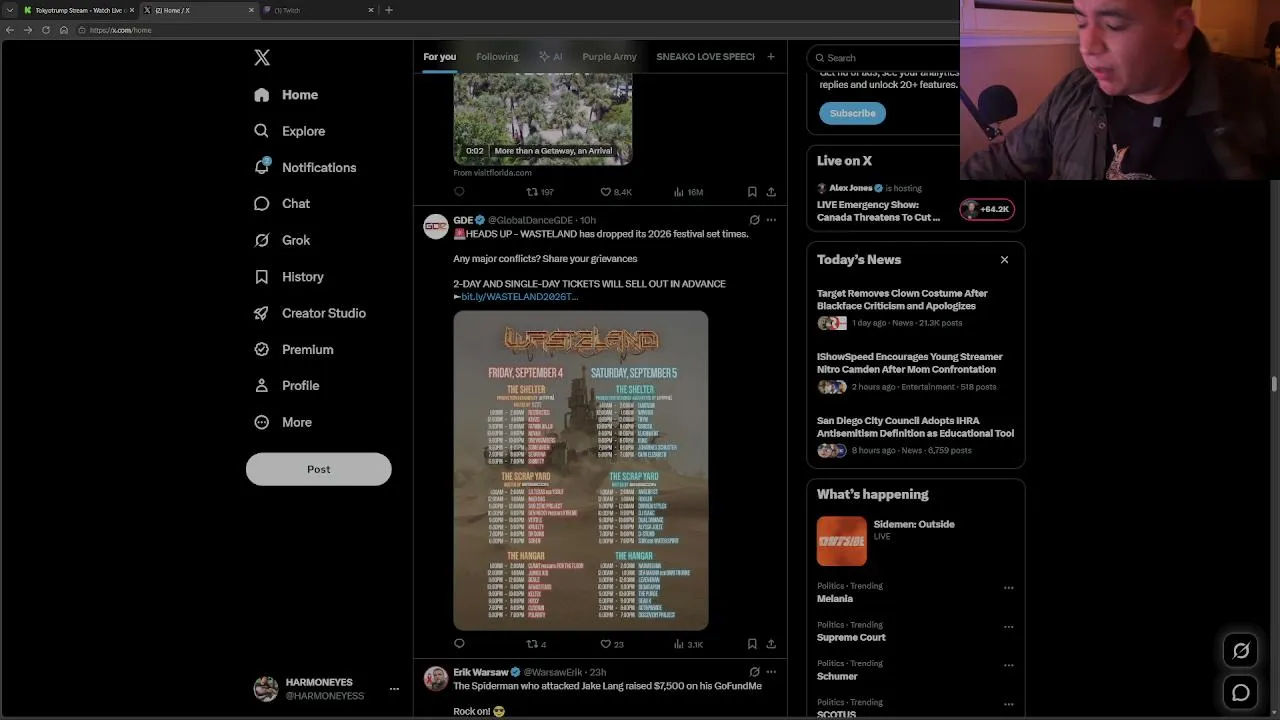This screenshot has width=1280, height=720.
Task: View analytics of the 16M views post
Action: pos(688,192)
